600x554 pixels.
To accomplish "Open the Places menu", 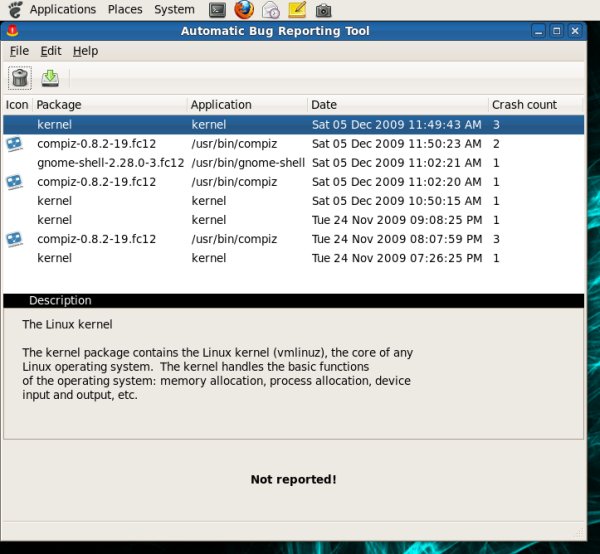I will coord(125,9).
